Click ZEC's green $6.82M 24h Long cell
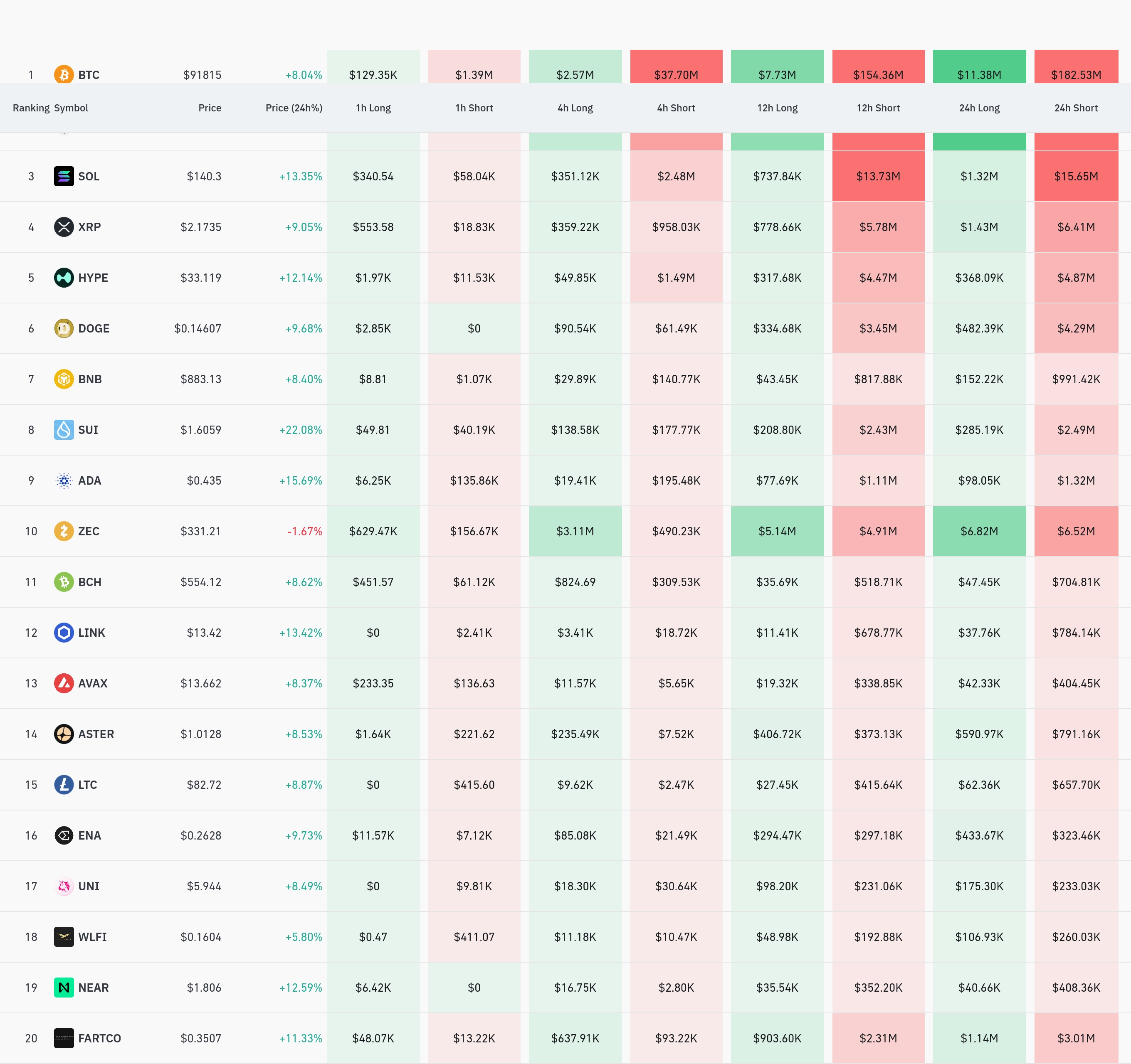The height and width of the screenshot is (1064, 1131). (978, 531)
